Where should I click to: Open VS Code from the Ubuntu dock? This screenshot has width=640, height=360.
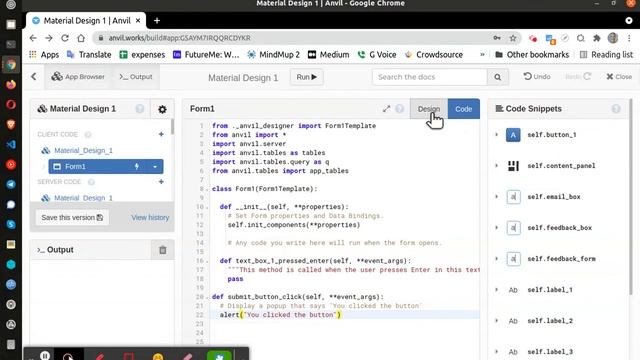11,144
